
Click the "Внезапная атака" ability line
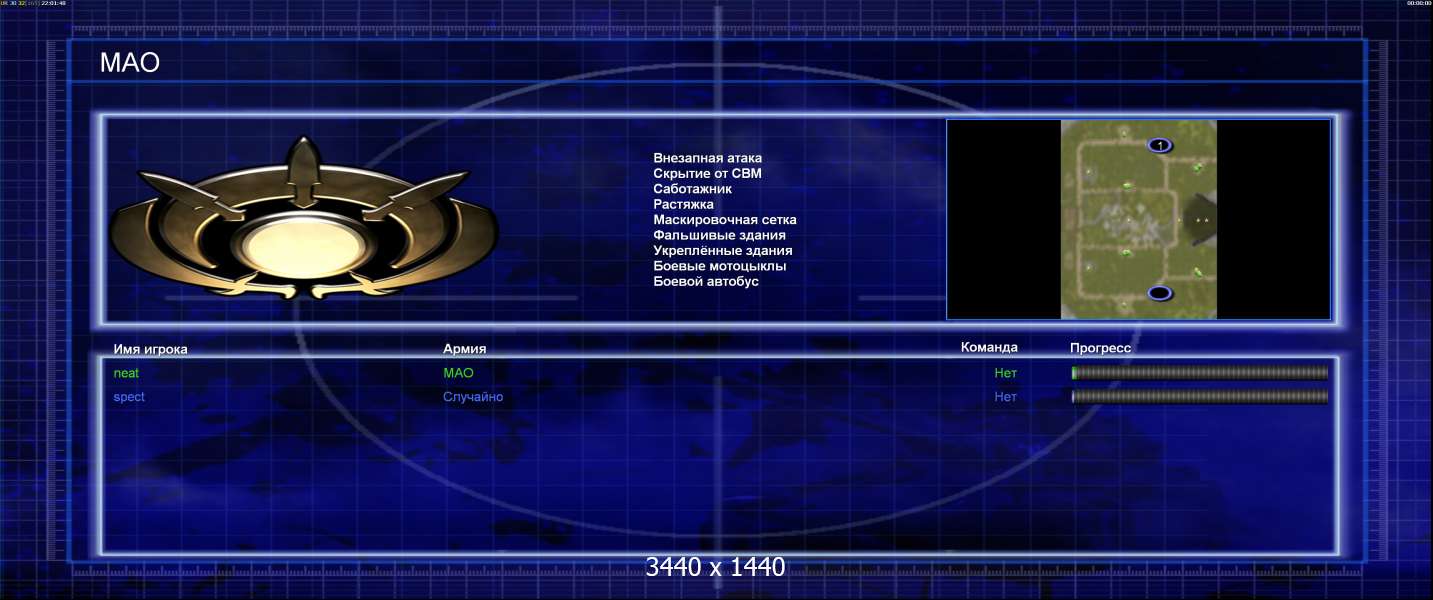tap(707, 158)
